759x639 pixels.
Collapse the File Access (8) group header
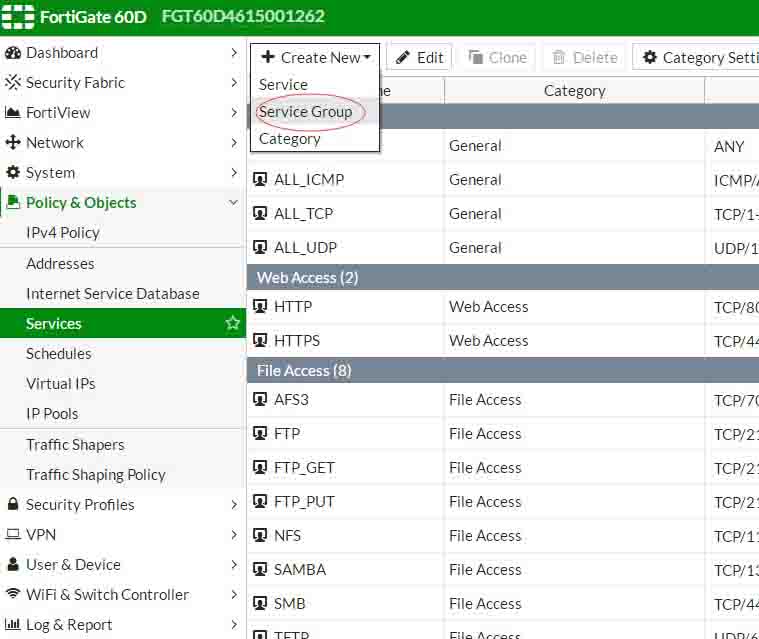(x=503, y=370)
